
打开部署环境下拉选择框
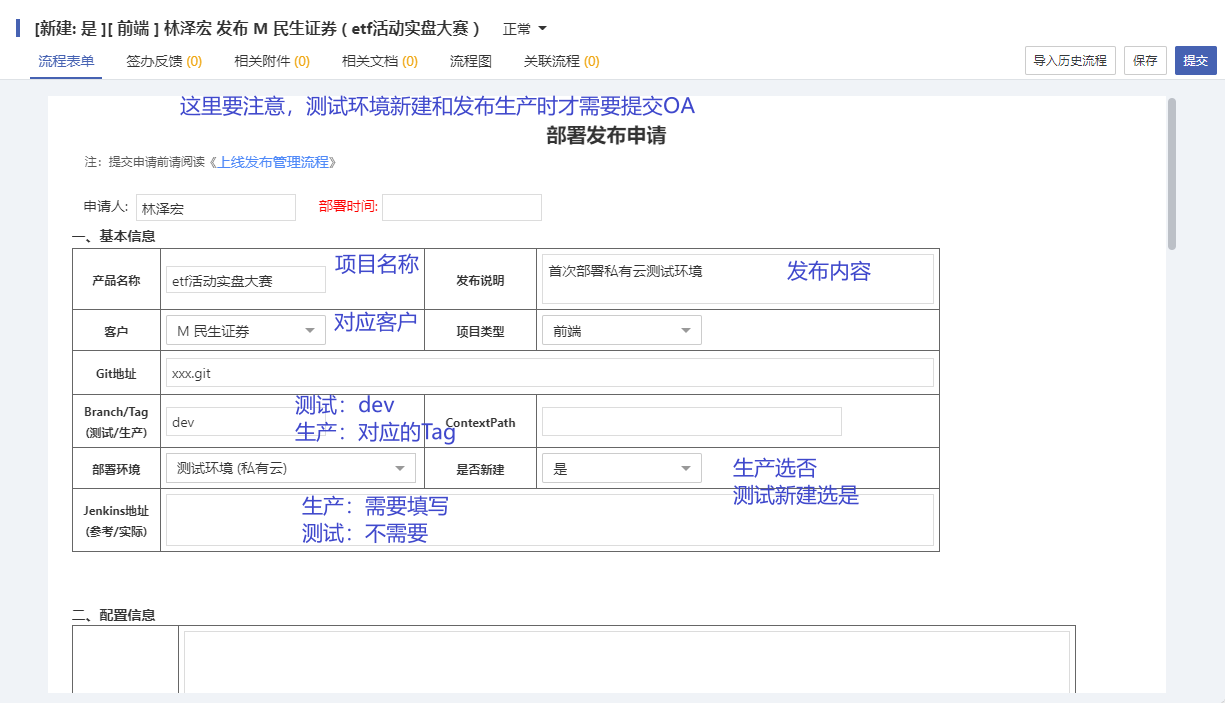[x=290, y=467]
